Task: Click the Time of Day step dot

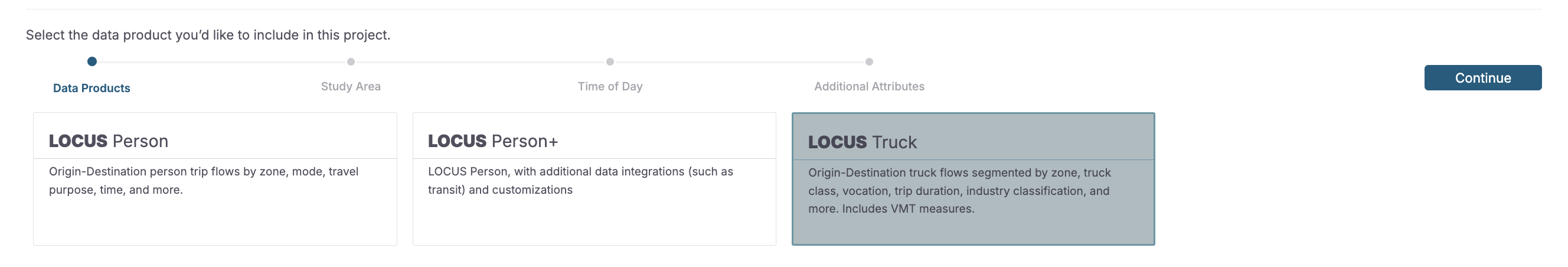Action: click(x=610, y=61)
